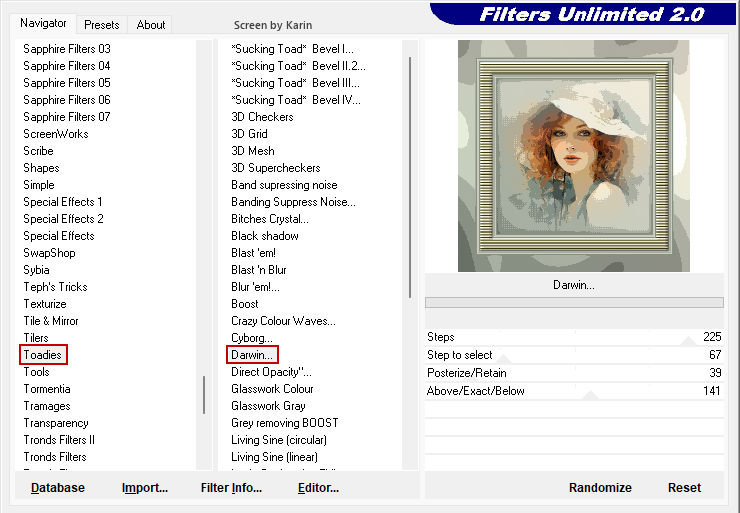Screen dimensions: 740x513
Task: Open the filter Editor...
Action: (x=318, y=488)
